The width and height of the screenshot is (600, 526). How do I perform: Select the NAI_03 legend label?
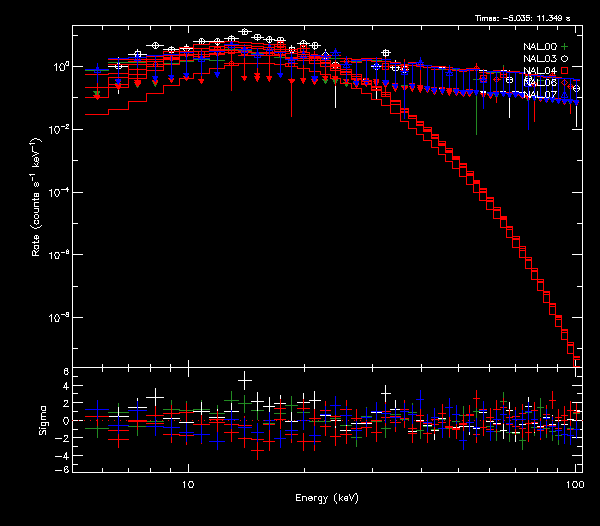[539, 59]
